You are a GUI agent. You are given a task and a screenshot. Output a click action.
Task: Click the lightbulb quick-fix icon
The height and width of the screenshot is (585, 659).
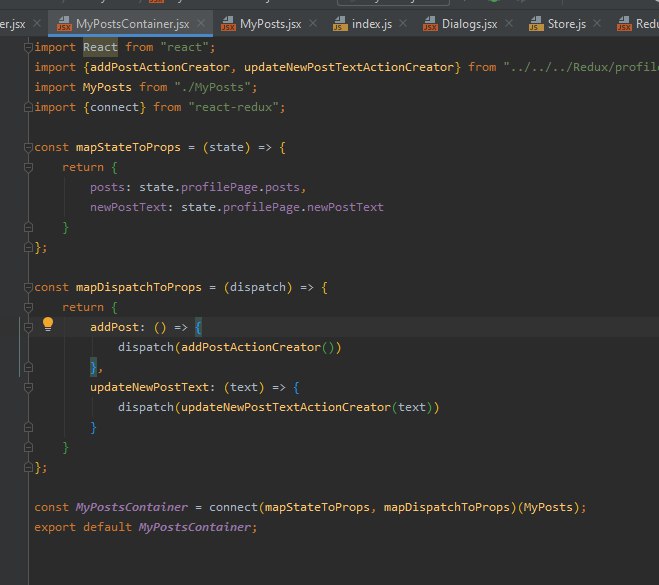47,325
